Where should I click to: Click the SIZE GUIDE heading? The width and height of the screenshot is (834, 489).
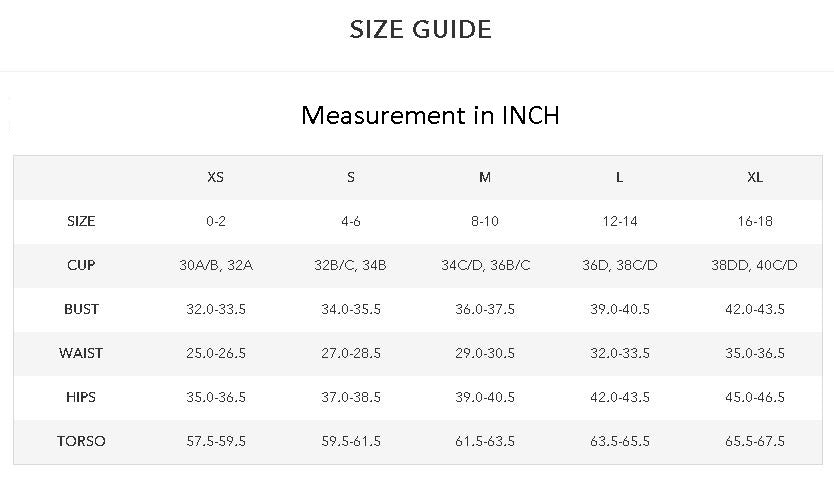420,29
